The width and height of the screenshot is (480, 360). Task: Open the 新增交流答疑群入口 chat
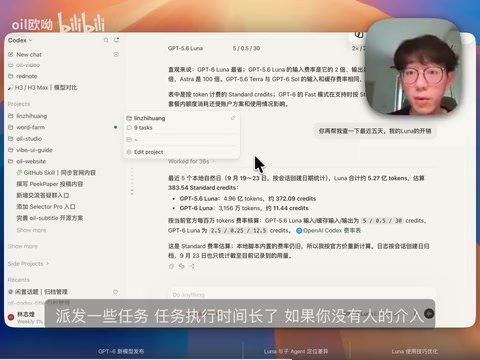pyautogui.click(x=43, y=195)
